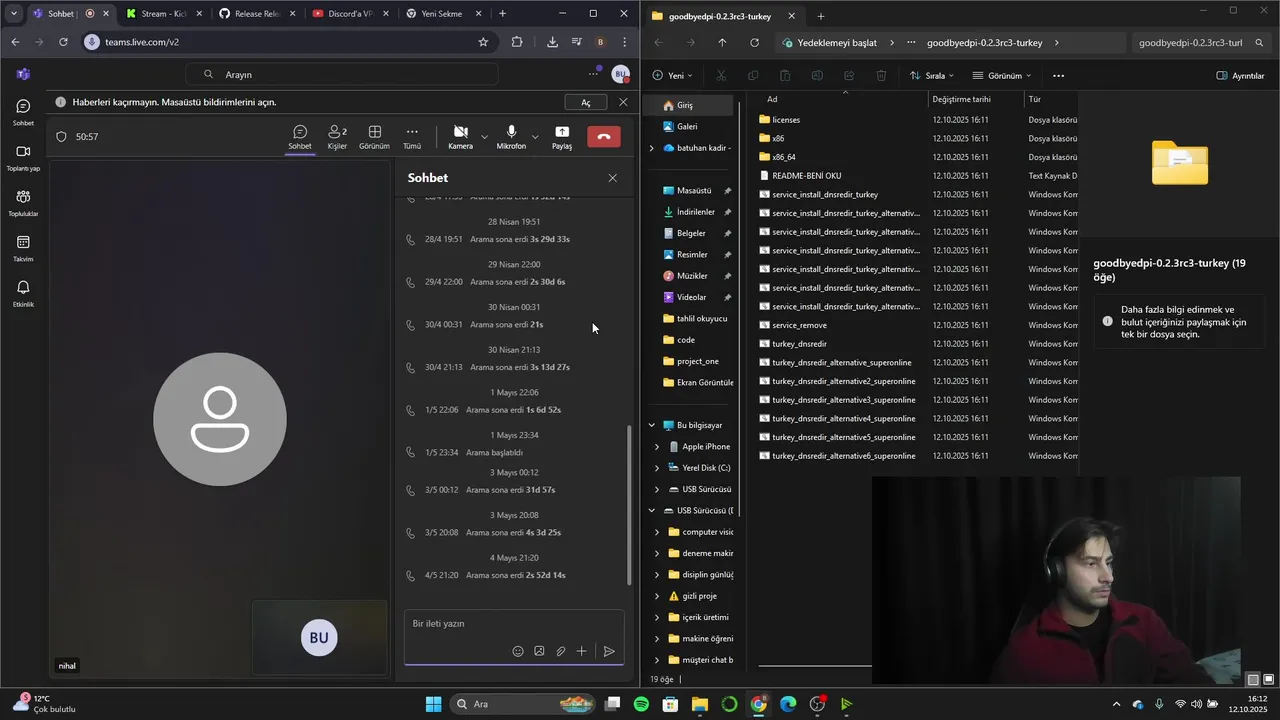This screenshot has width=1280, height=720.
Task: Open the Sırala sort dropdown
Action: [931, 75]
